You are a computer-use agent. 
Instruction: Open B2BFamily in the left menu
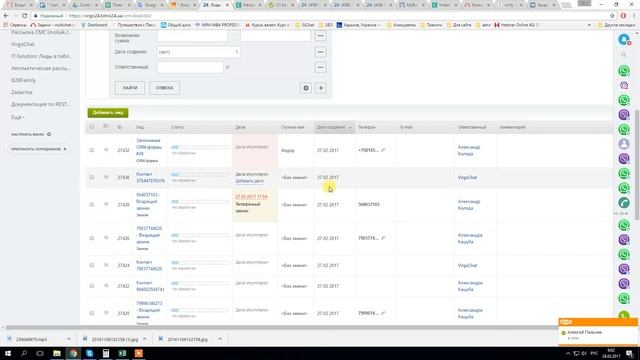pos(23,80)
